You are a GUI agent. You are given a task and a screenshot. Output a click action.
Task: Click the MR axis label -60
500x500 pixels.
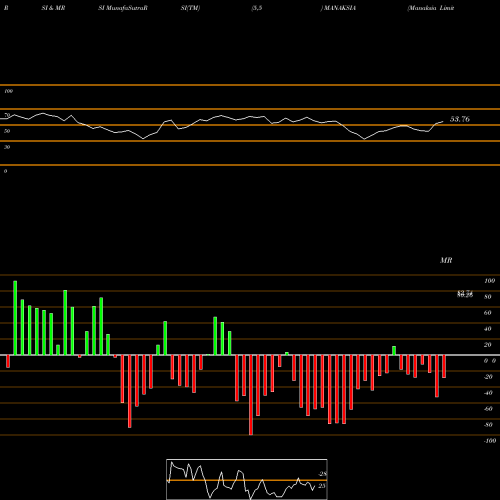488,409
